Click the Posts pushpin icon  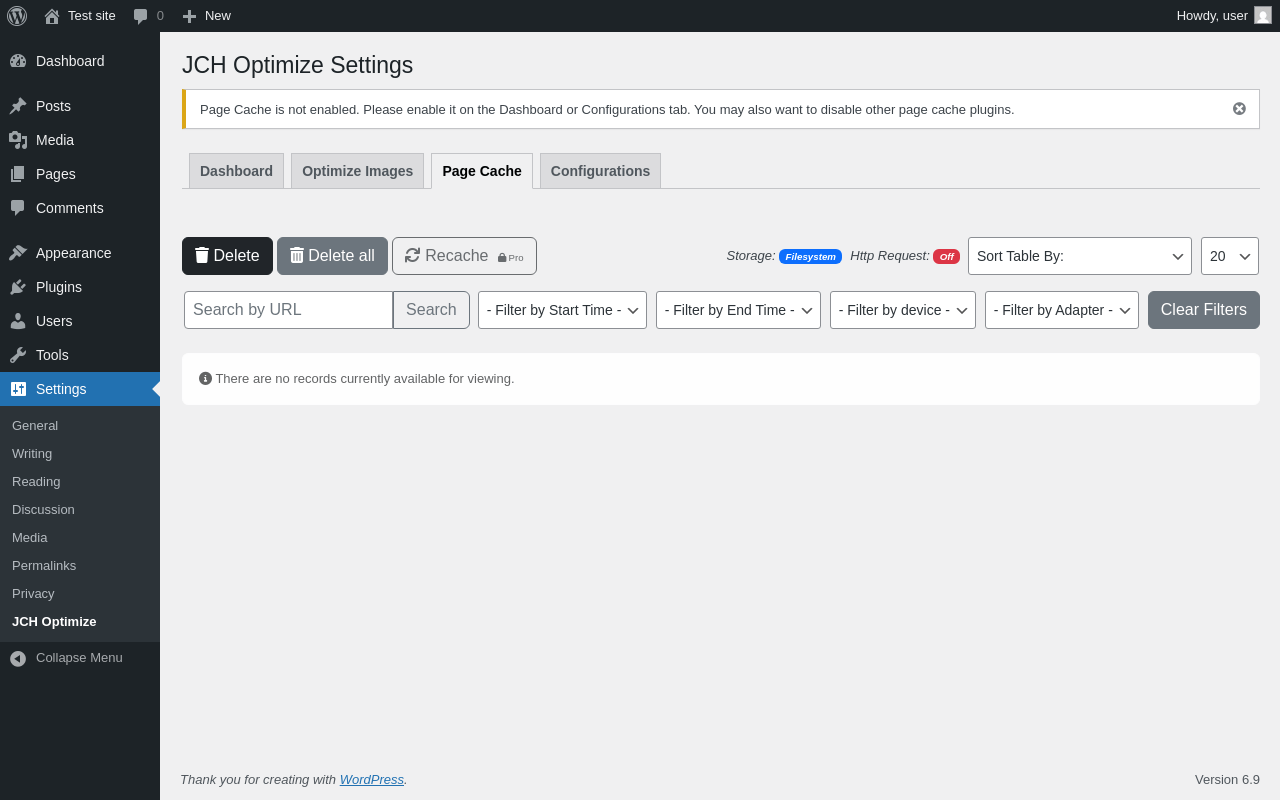coord(18,106)
